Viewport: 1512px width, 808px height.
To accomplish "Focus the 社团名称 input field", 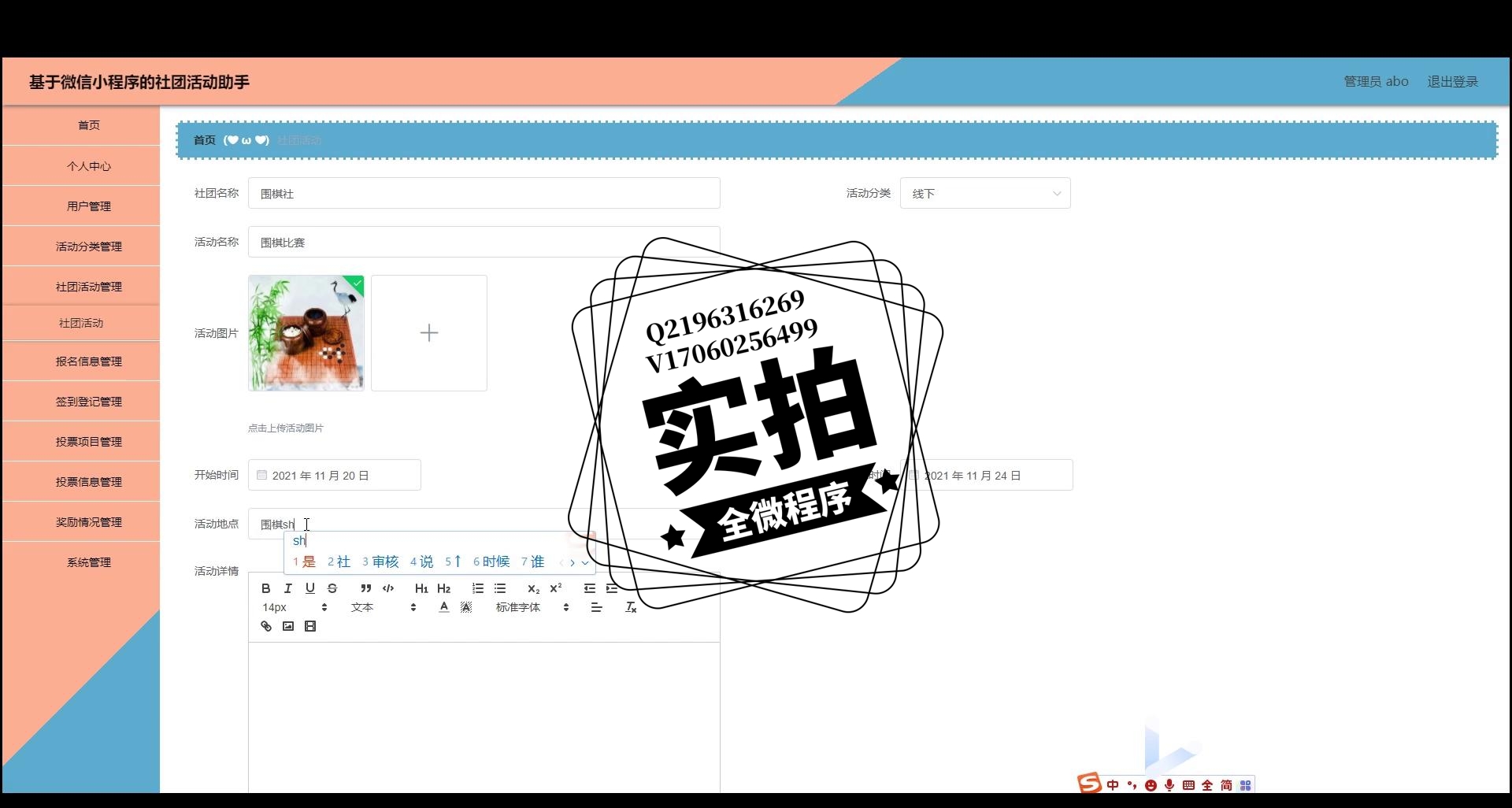I will pos(484,193).
